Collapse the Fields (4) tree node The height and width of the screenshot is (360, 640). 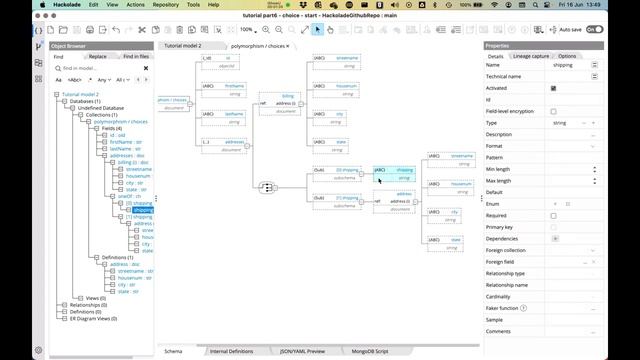(97, 128)
